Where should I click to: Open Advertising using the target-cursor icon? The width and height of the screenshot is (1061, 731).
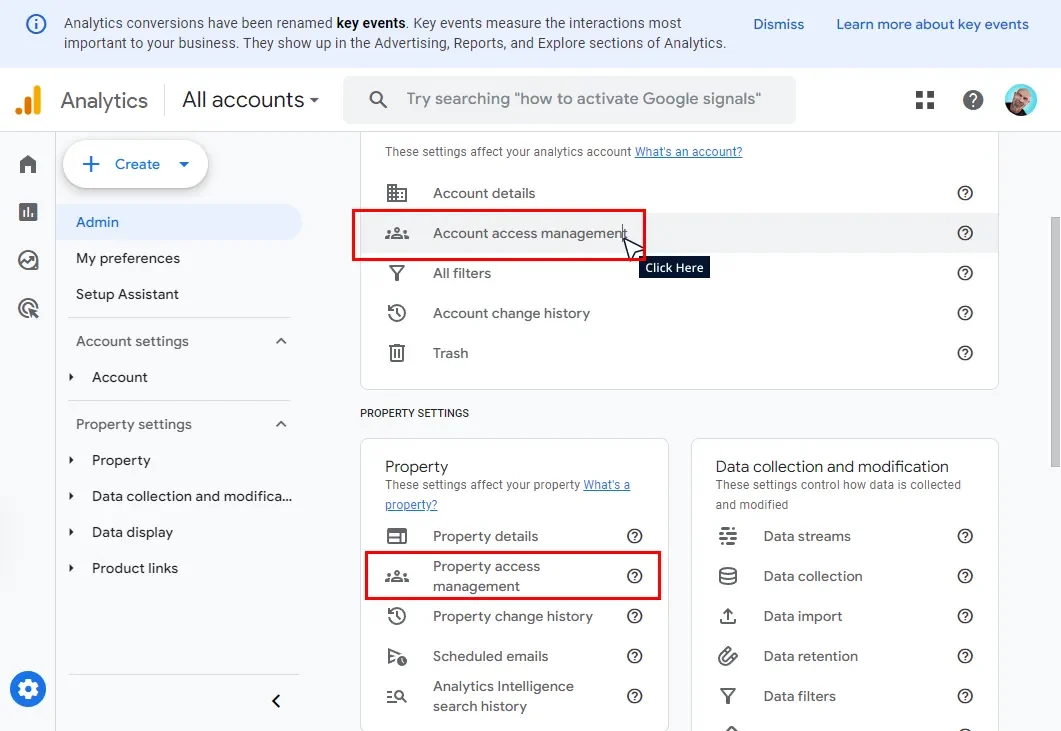pos(27,308)
